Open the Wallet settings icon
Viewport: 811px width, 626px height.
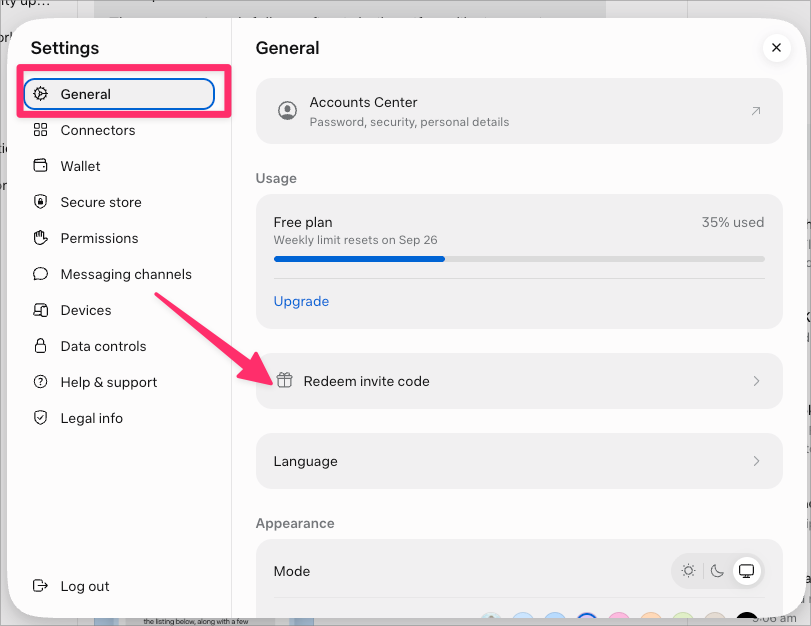40,166
